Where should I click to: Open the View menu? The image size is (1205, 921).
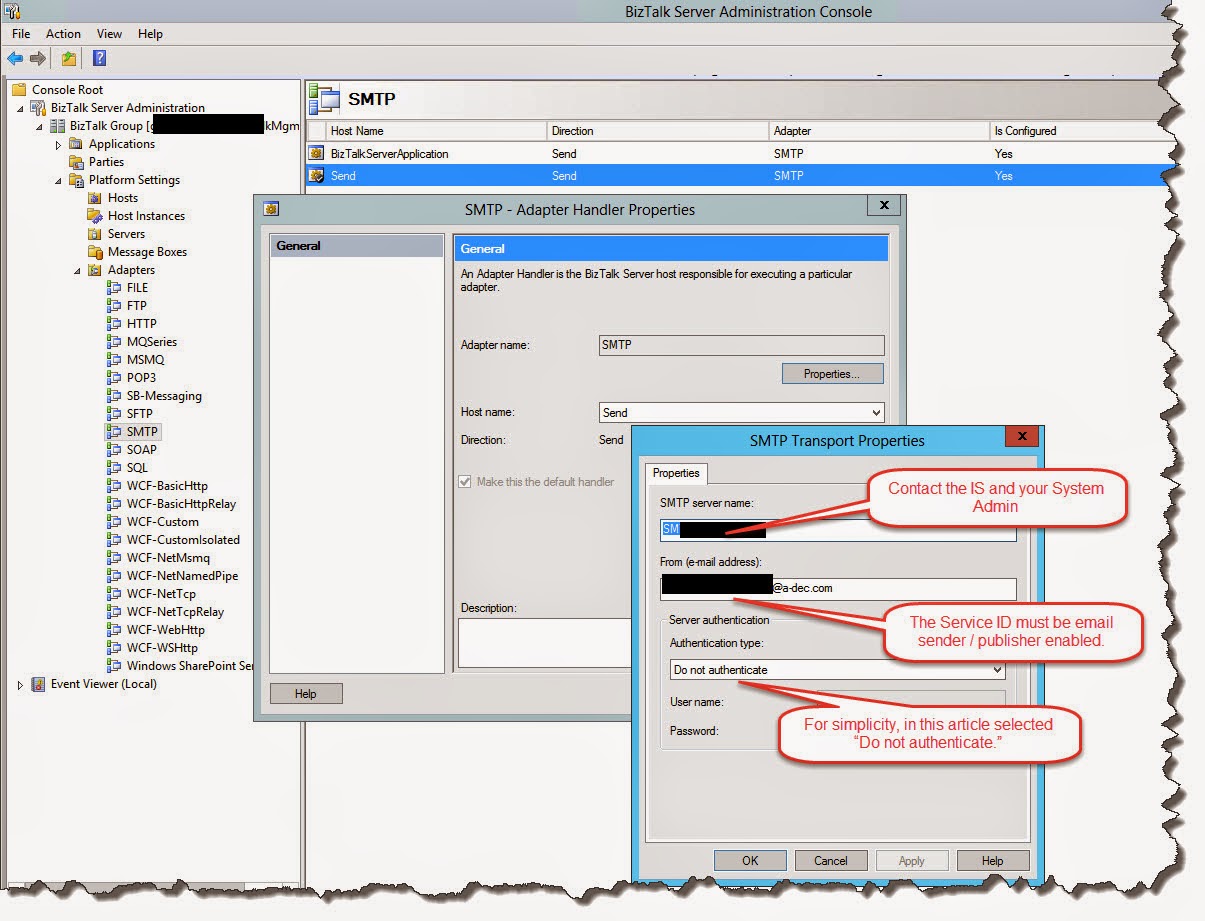point(110,34)
